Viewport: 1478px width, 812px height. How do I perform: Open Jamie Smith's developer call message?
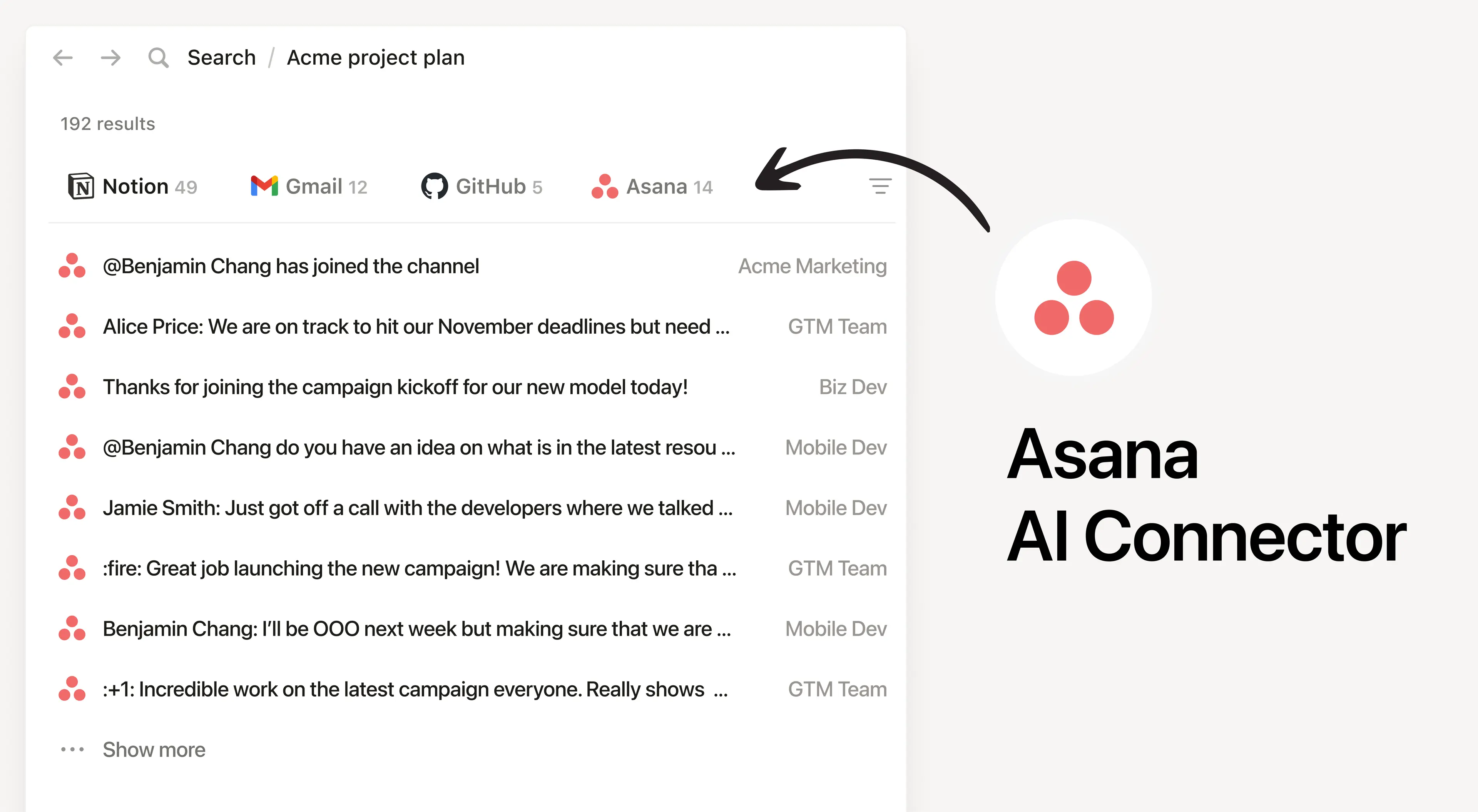point(417,507)
